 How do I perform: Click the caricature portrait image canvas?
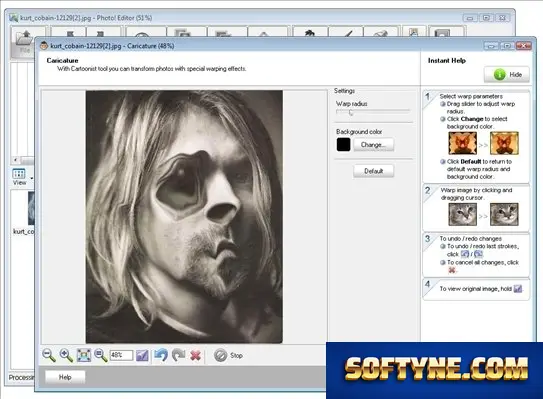(x=184, y=217)
